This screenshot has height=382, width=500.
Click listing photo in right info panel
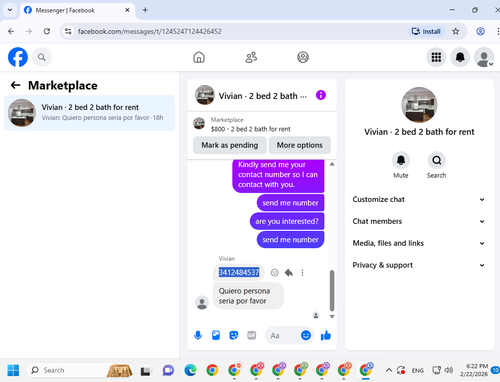(x=419, y=105)
